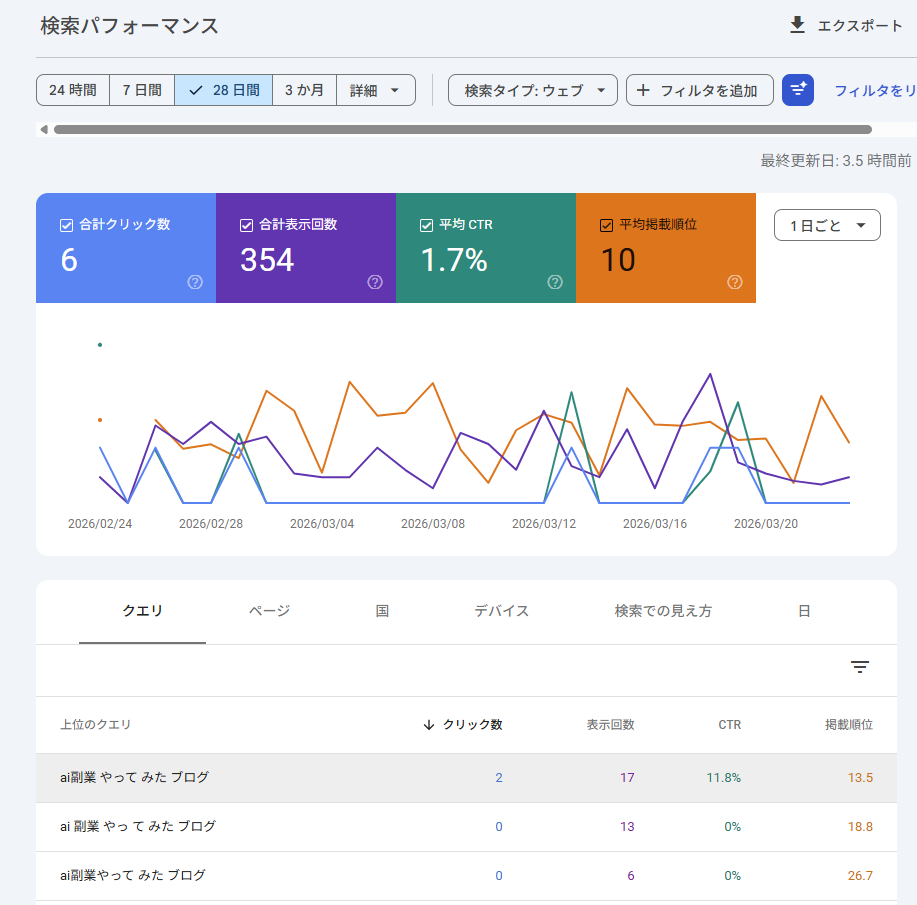Click the フィルタを追加 button
The width and height of the screenshot is (917, 905).
pyautogui.click(x=699, y=90)
